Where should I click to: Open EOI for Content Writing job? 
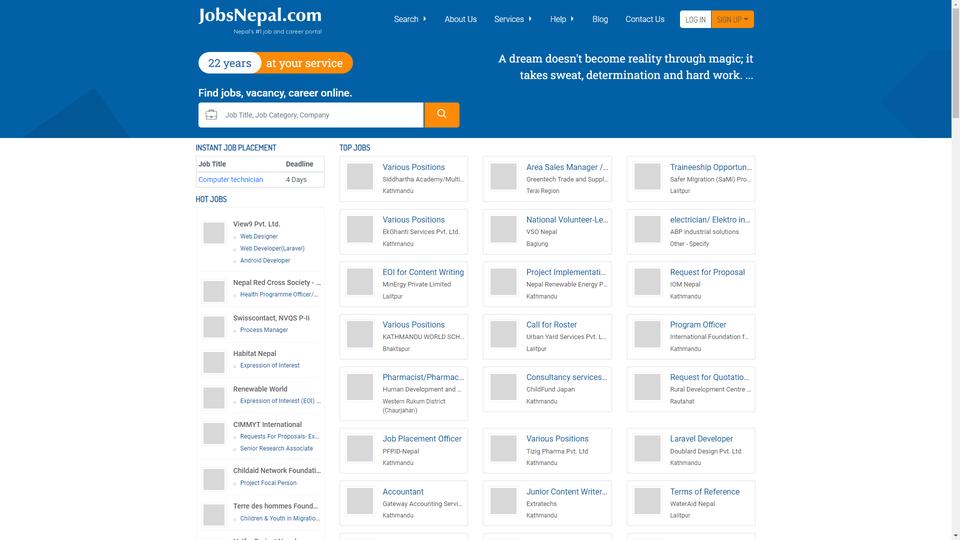(x=423, y=272)
